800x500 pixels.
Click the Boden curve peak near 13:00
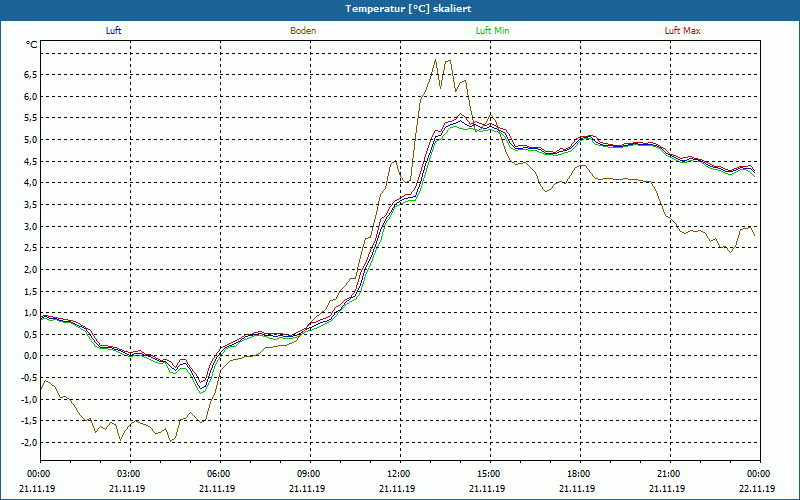tap(435, 60)
